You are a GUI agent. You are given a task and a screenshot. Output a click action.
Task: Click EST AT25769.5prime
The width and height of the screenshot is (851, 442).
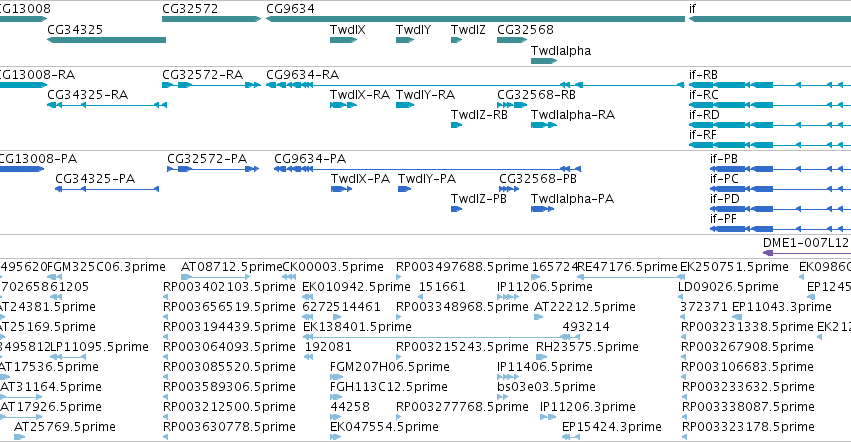[65, 427]
